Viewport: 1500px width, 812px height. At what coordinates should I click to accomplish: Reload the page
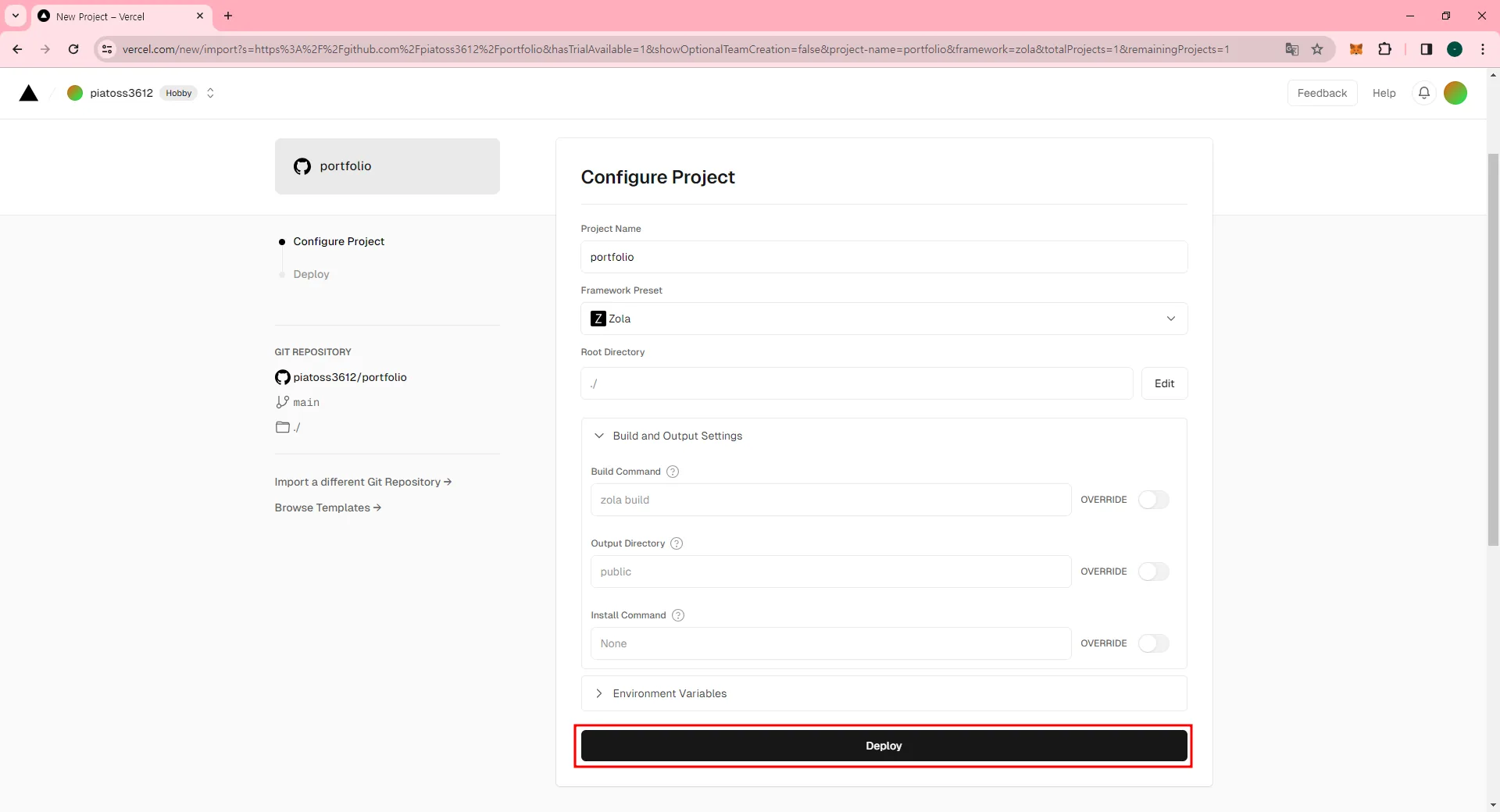(73, 49)
